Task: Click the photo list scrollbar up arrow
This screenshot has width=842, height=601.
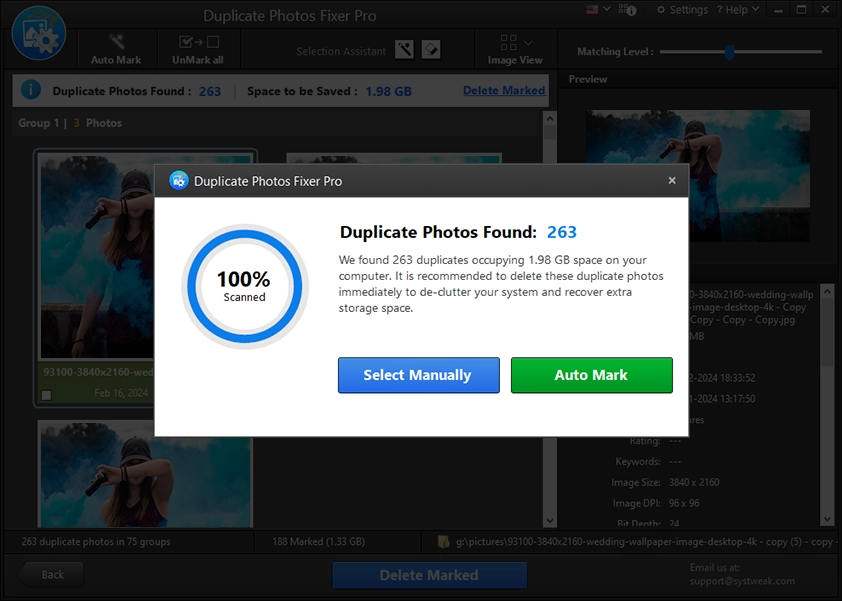Action: click(549, 117)
